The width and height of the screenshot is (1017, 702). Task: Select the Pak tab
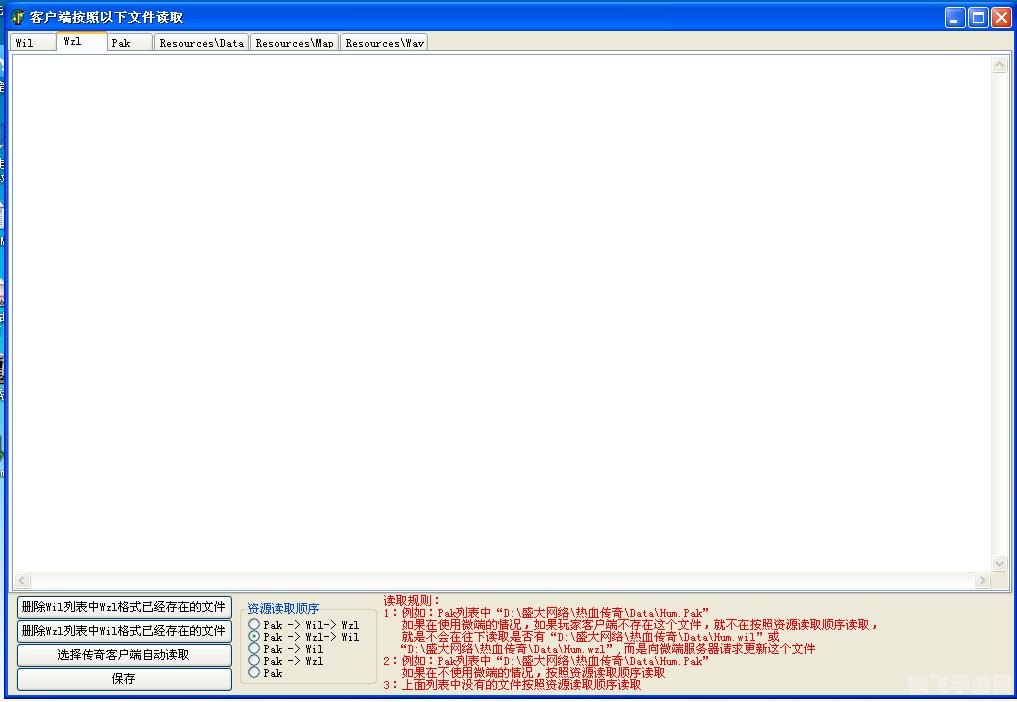click(x=129, y=43)
